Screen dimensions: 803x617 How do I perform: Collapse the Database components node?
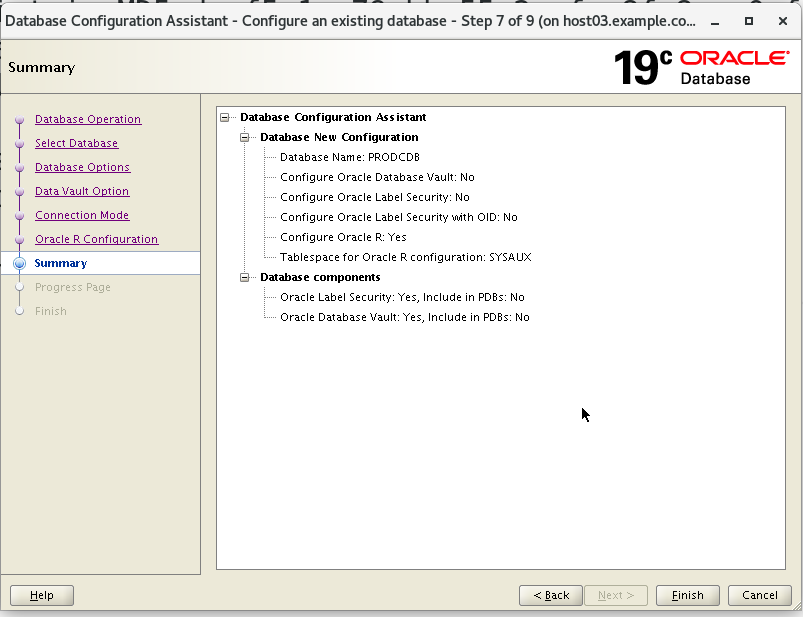coord(244,278)
